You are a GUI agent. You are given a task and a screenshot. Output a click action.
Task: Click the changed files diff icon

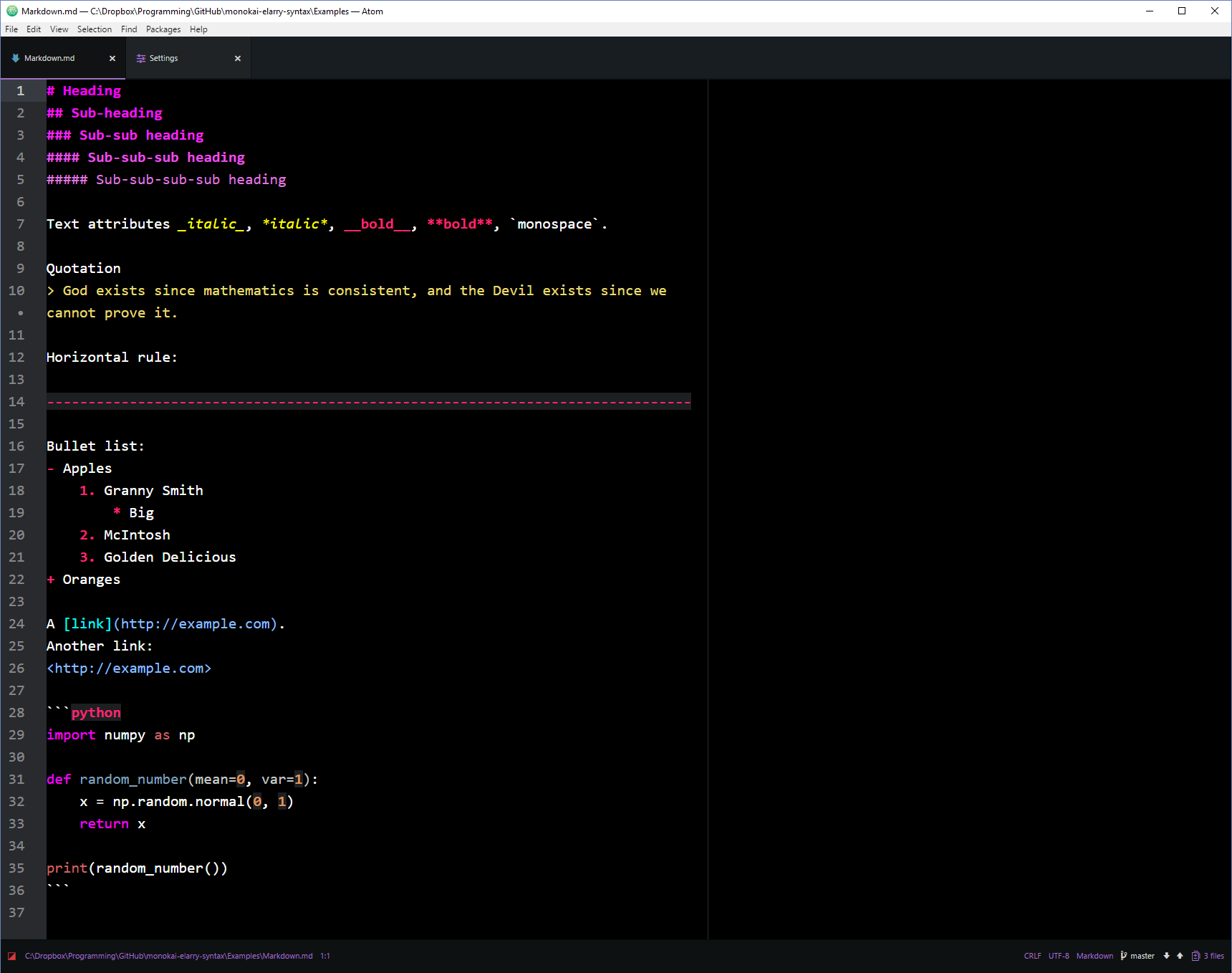pyautogui.click(x=1195, y=956)
